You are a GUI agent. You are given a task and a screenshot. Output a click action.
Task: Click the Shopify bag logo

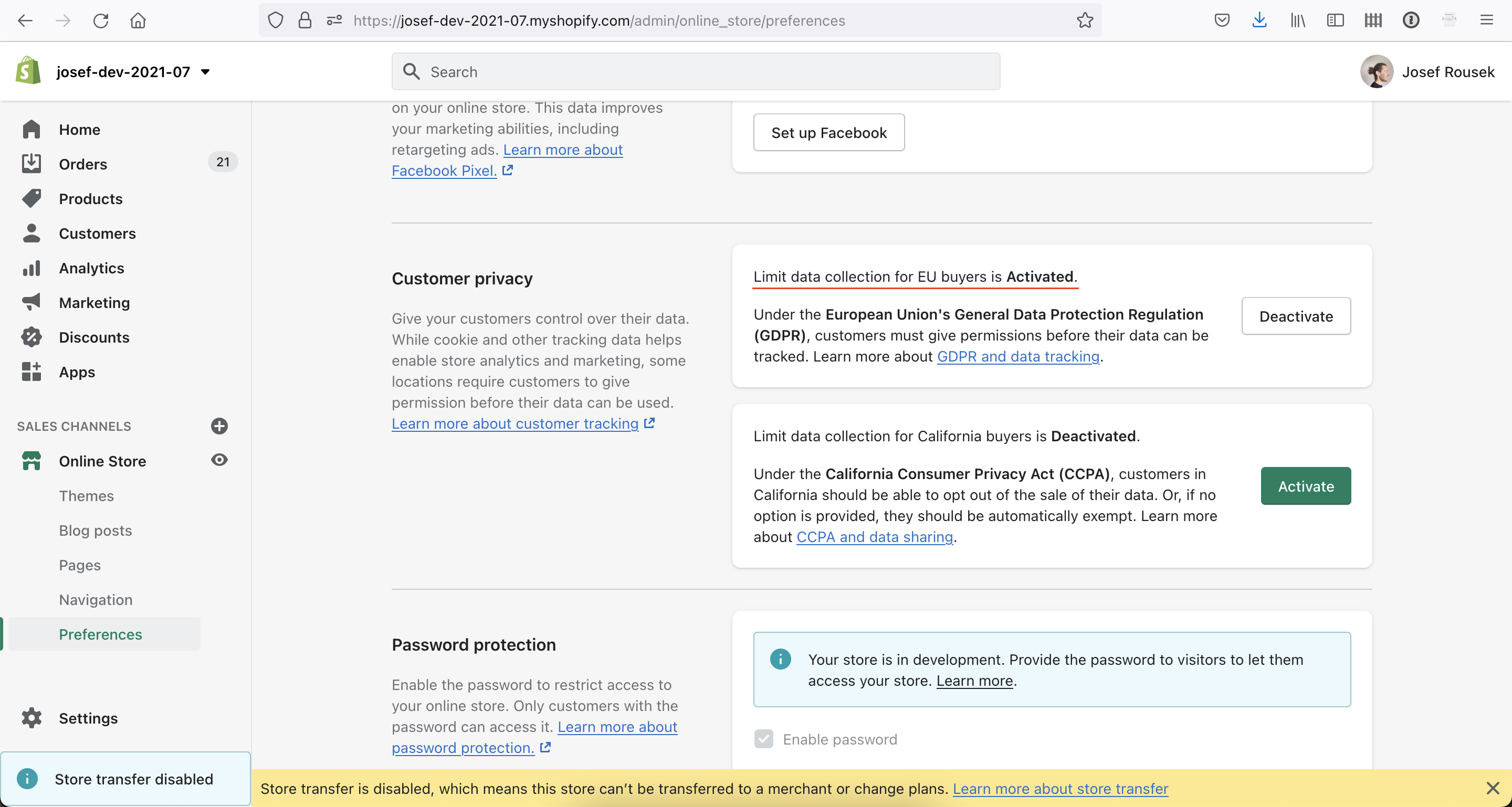[28, 71]
